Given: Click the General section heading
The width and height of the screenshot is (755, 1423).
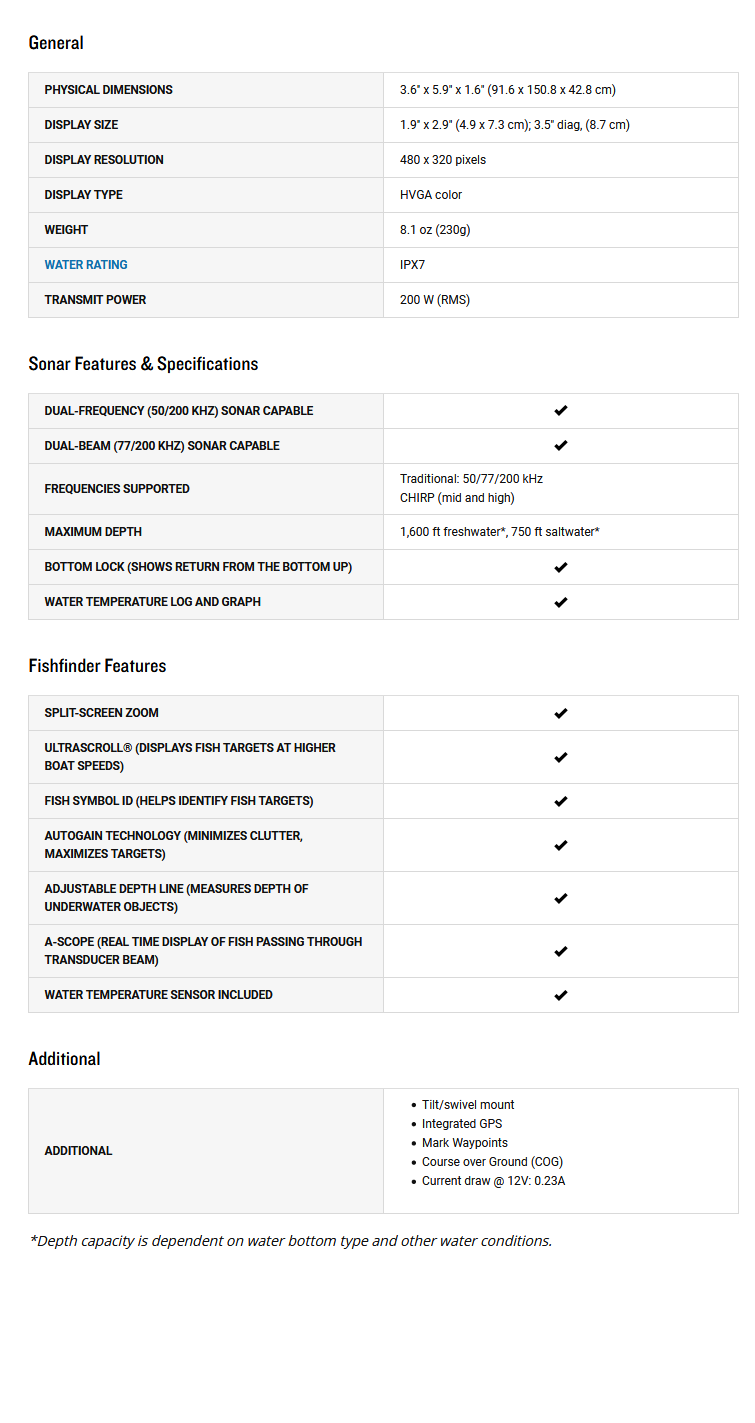Looking at the screenshot, I should 56,43.
